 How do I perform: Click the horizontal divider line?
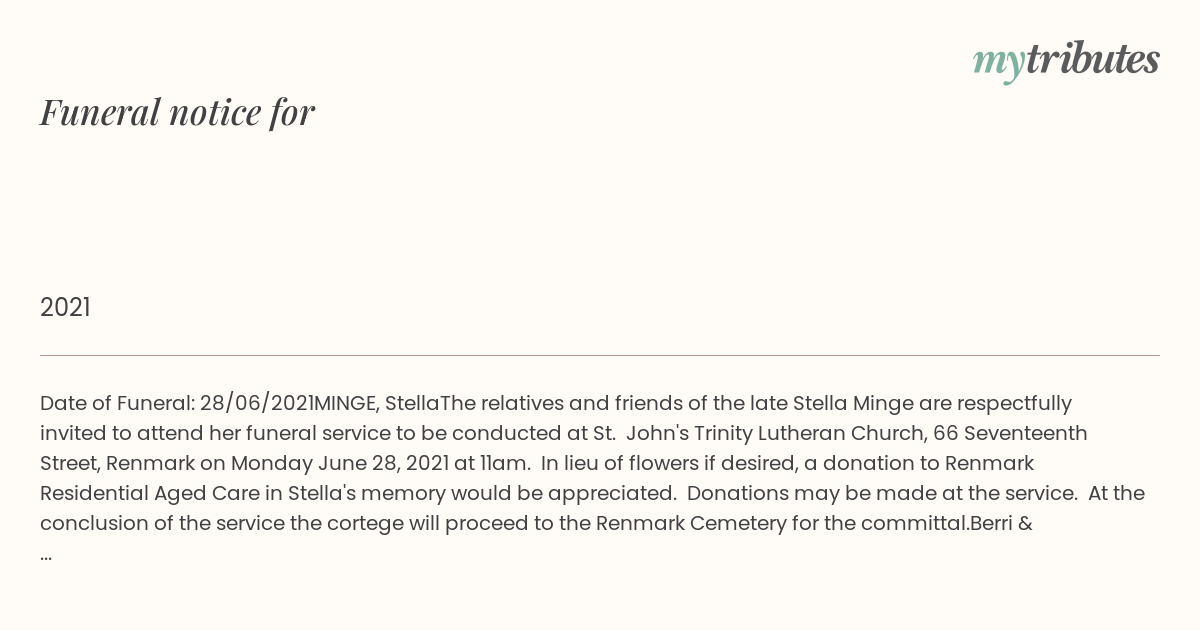tap(600, 355)
